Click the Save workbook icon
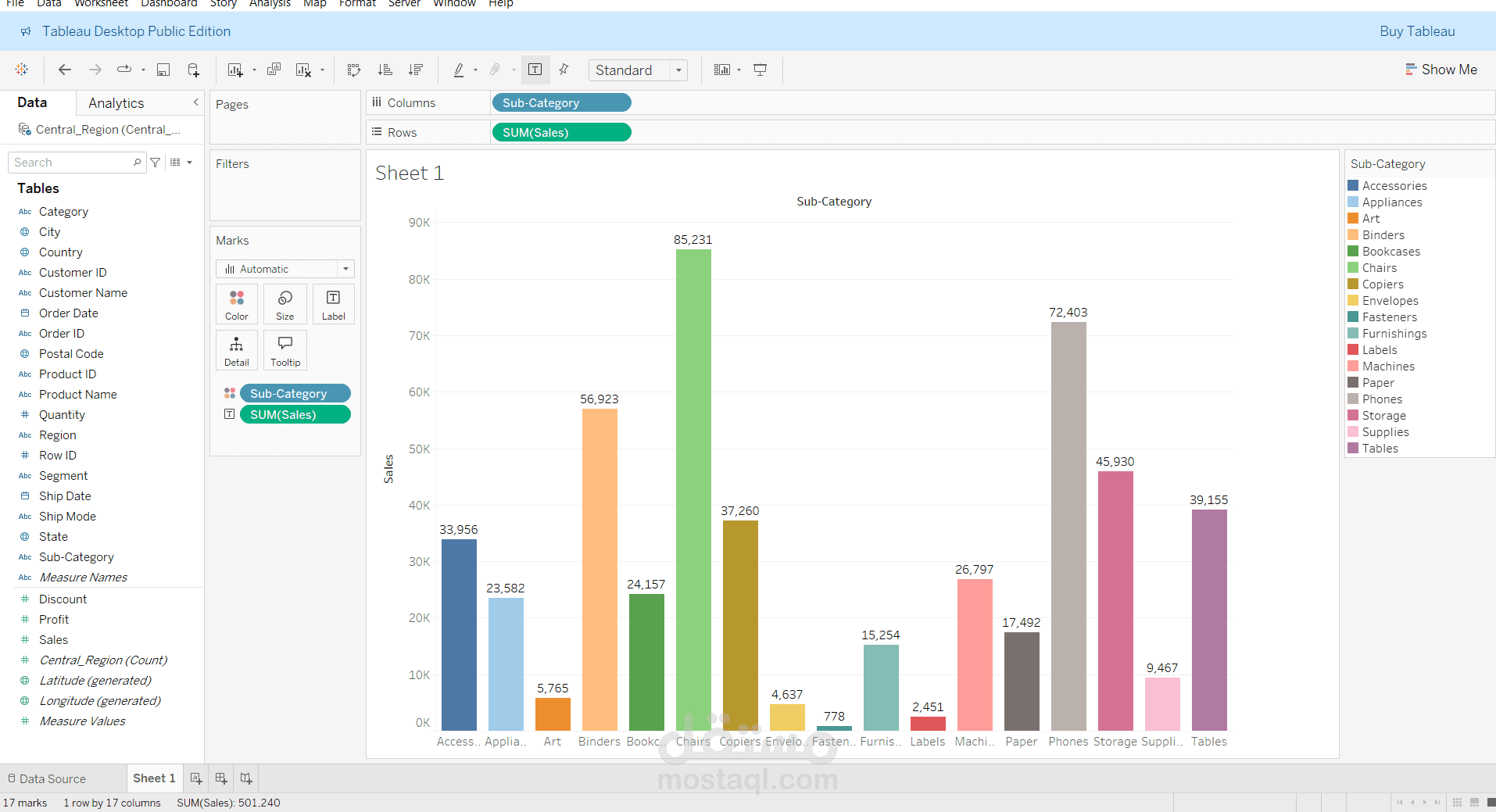1496x812 pixels. [163, 70]
